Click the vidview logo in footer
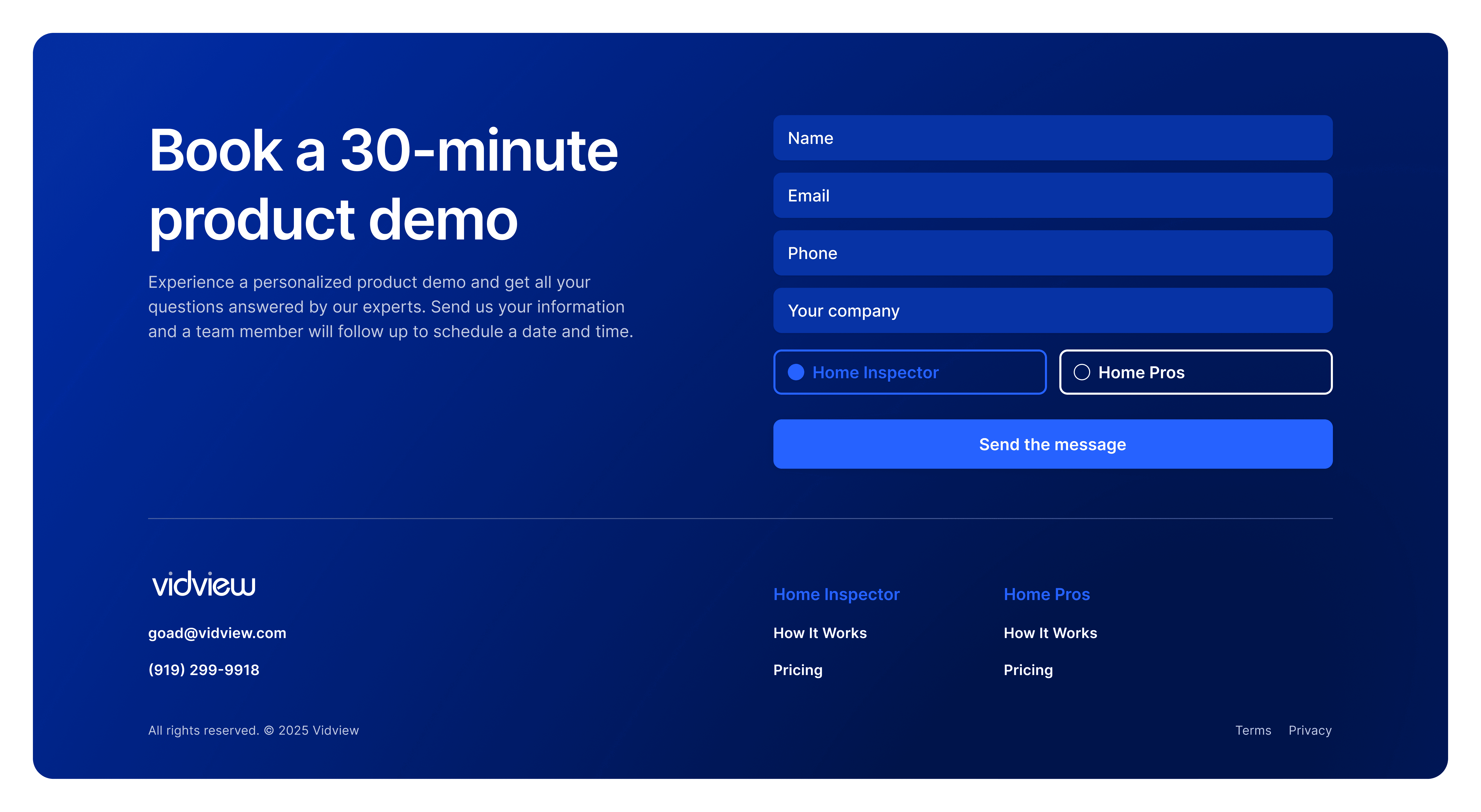 [x=204, y=584]
